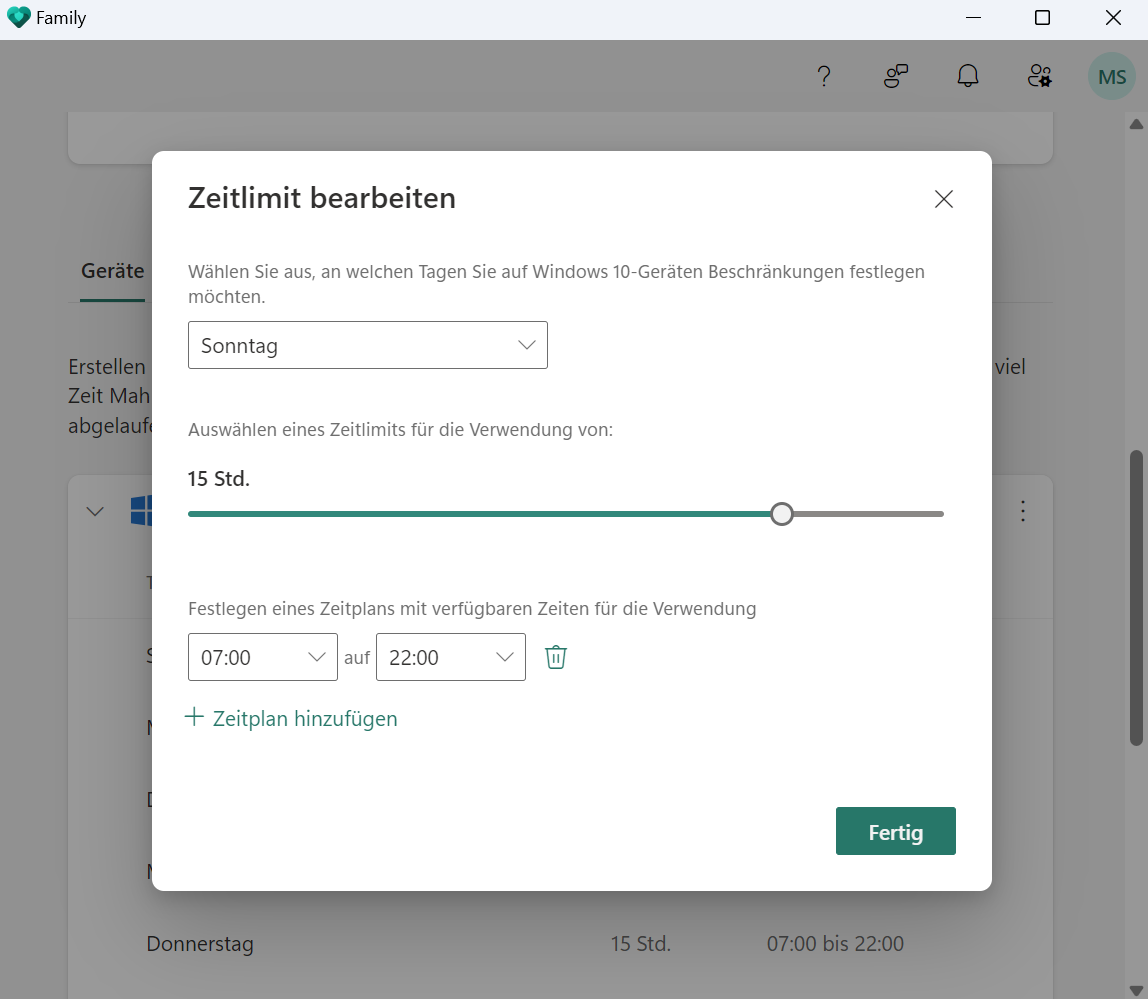The height and width of the screenshot is (999, 1148).
Task: Open the 07:00 start time dropdown
Action: click(262, 657)
